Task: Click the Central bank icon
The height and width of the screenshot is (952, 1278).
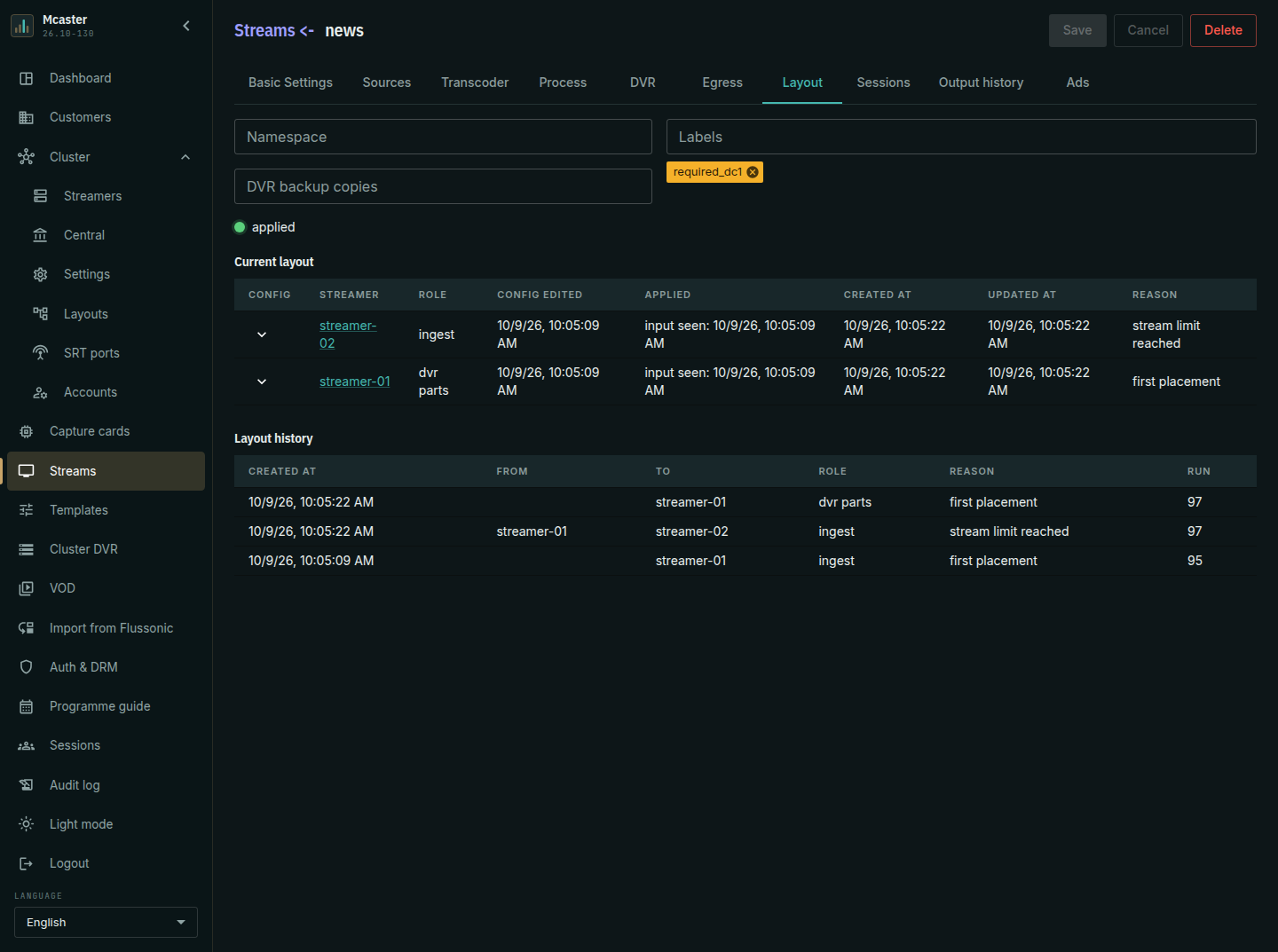Action: (x=40, y=235)
